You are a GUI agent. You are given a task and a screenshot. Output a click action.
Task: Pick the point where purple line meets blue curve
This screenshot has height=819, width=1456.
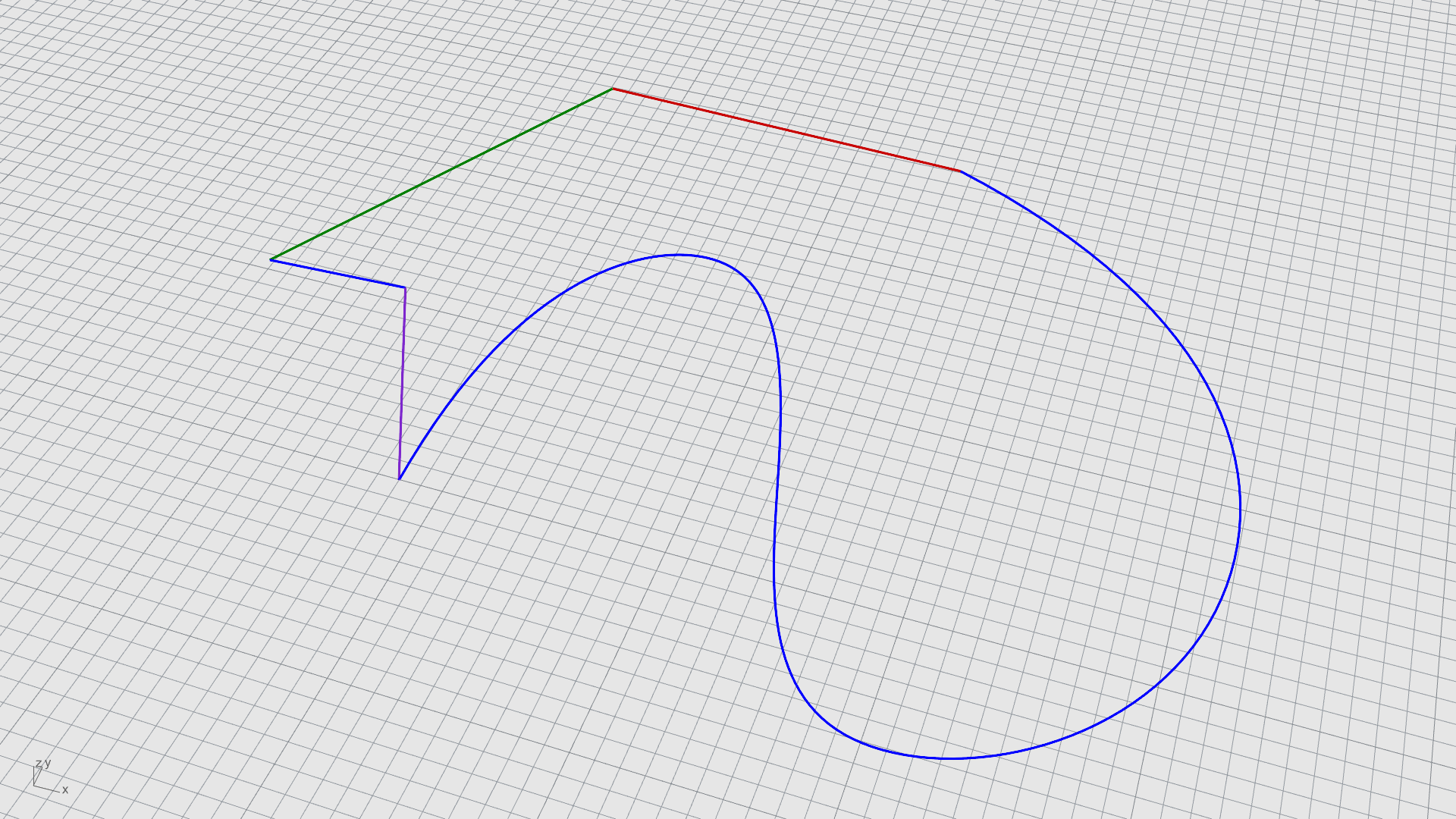click(400, 479)
